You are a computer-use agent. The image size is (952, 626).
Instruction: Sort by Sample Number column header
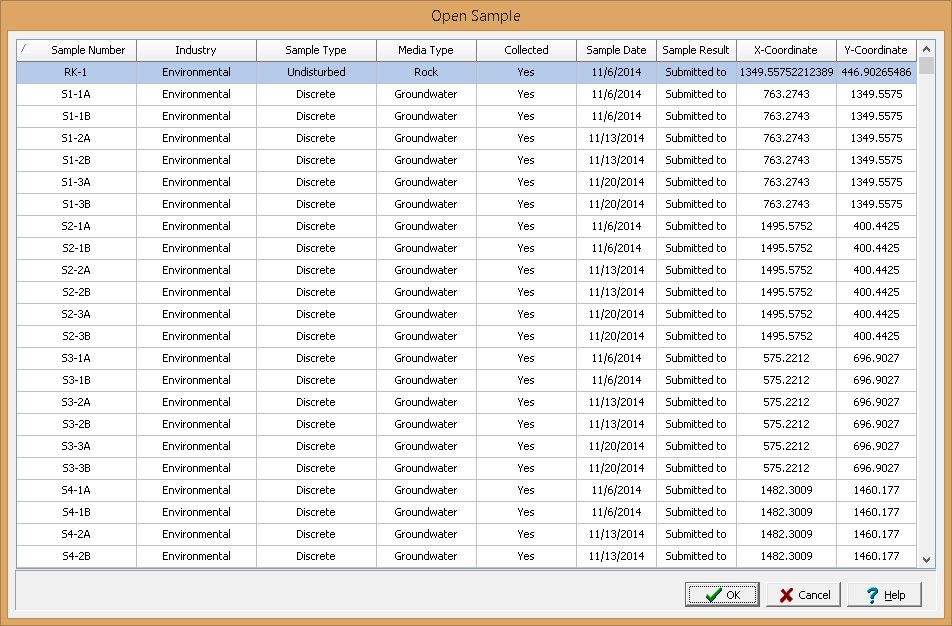click(88, 50)
